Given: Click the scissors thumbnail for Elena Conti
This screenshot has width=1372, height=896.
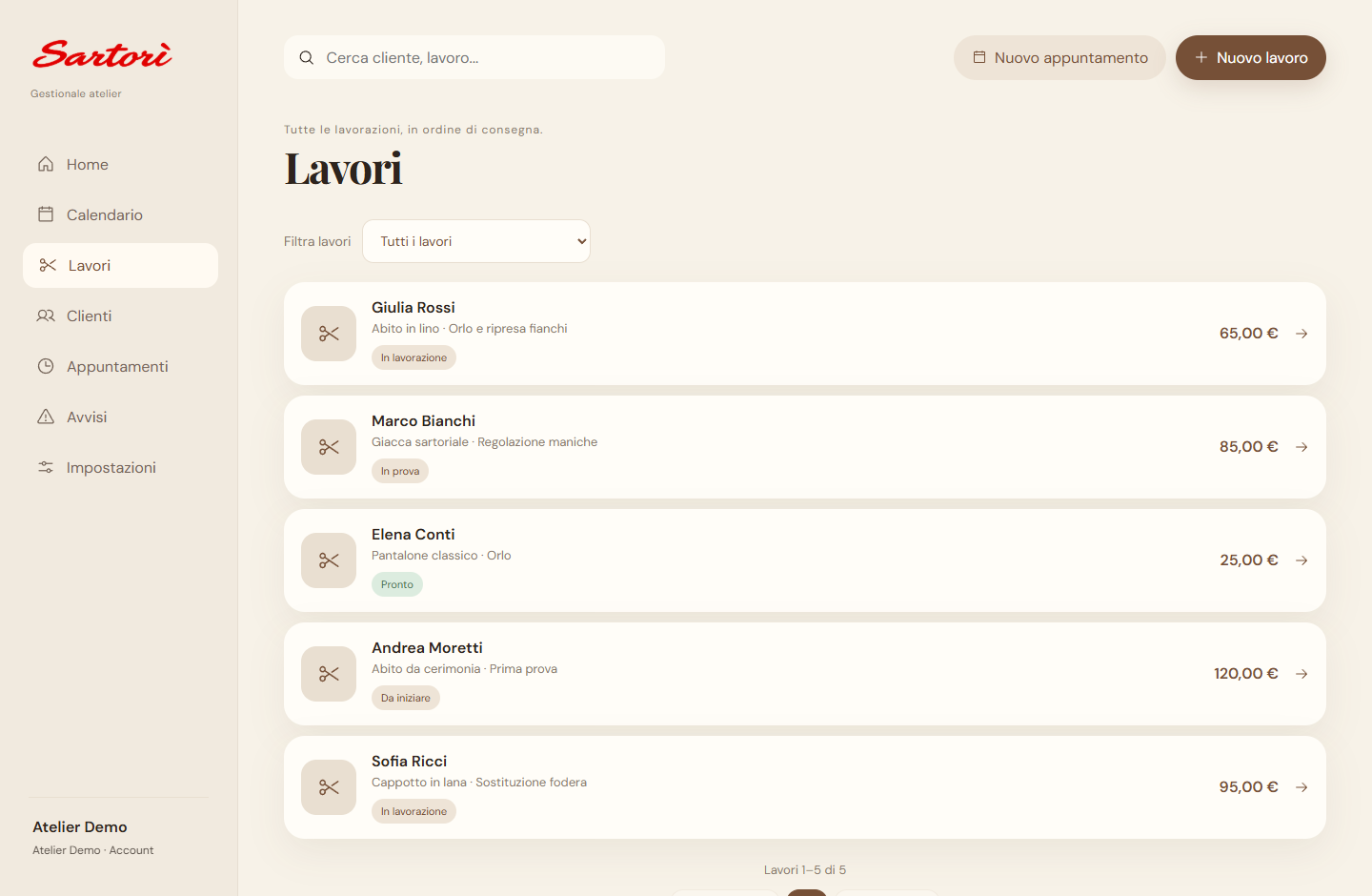Looking at the screenshot, I should coord(329,560).
